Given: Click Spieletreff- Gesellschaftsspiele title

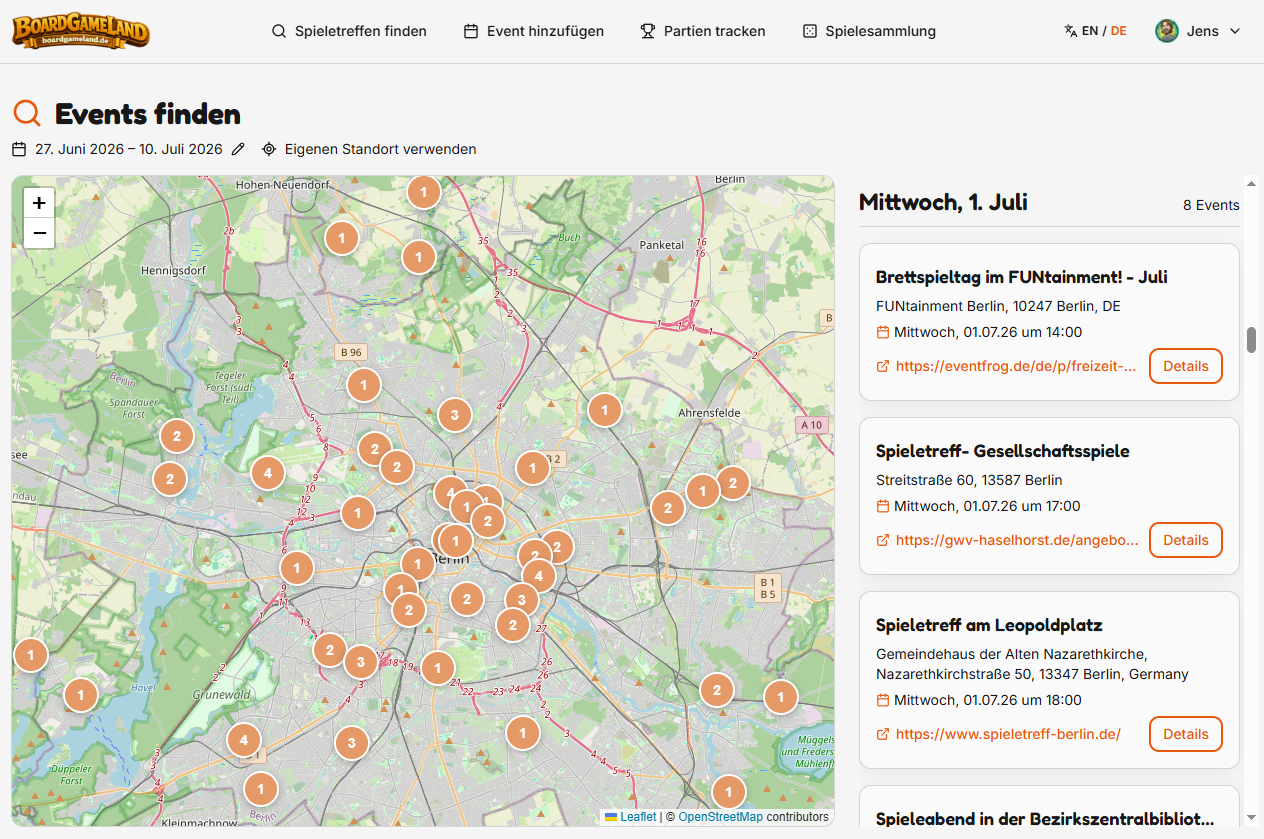Looking at the screenshot, I should [x=1003, y=451].
